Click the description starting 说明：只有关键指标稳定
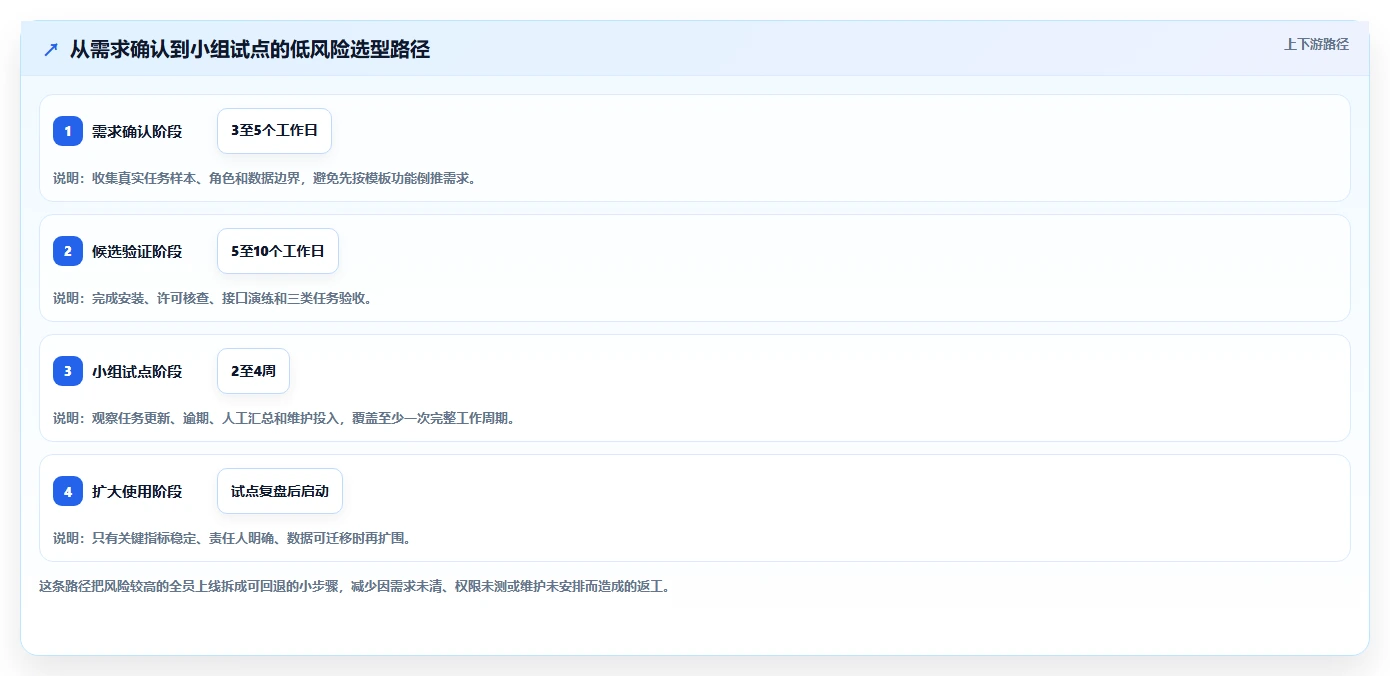This screenshot has height=676, width=1390. pos(235,538)
